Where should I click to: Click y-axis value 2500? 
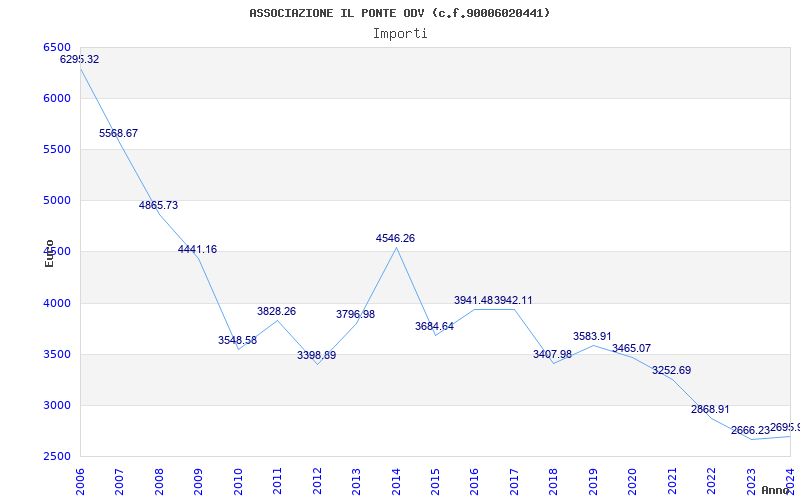tap(57, 456)
